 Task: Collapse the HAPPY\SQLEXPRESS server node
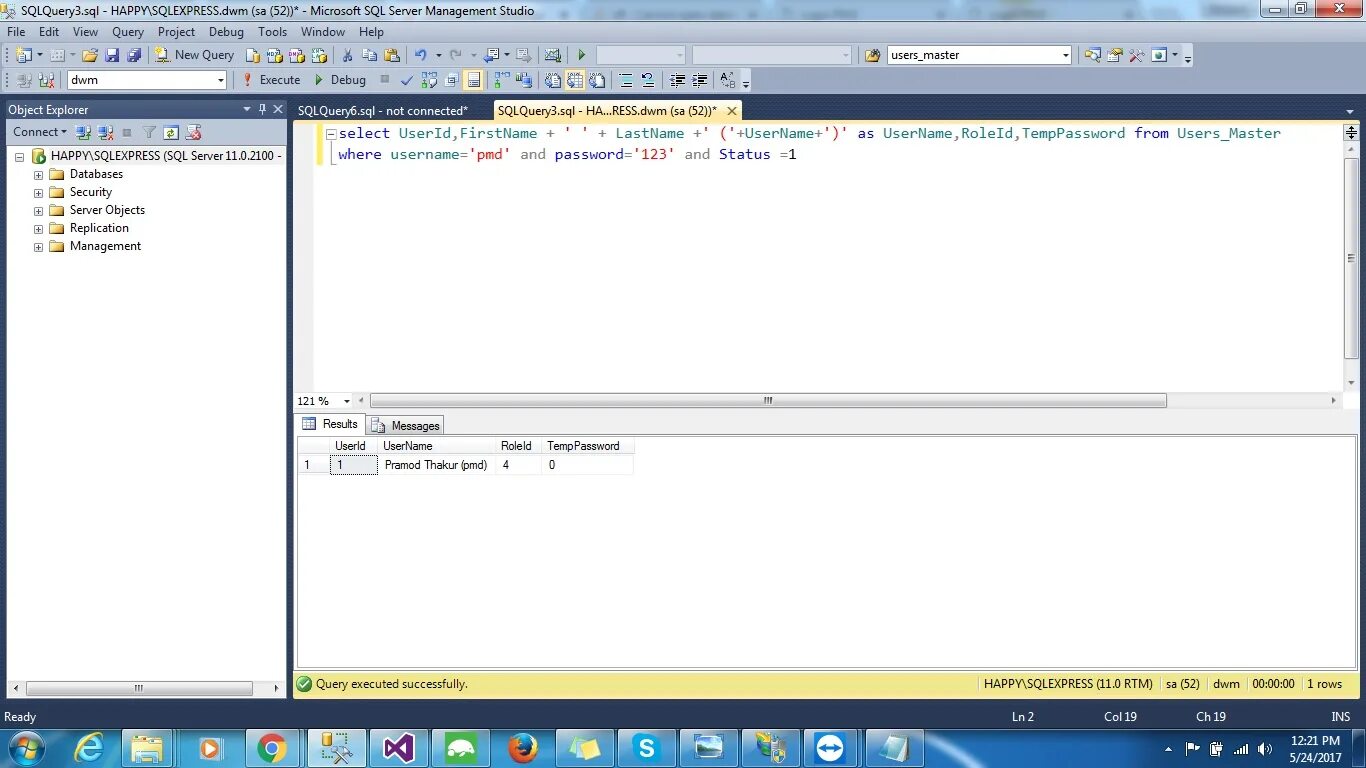tap(19, 156)
